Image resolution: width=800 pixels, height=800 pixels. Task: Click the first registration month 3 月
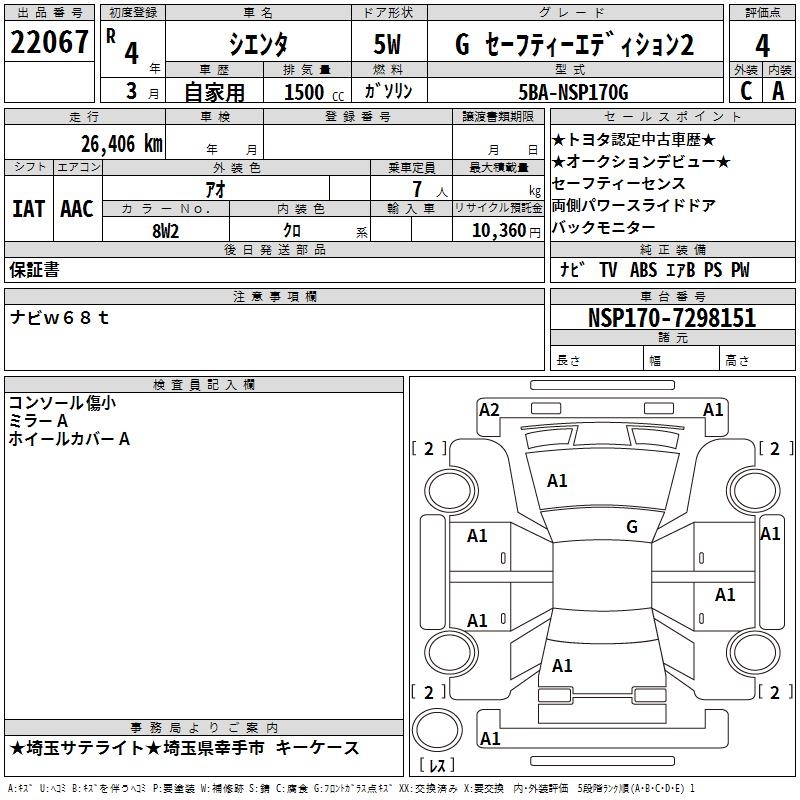142,91
